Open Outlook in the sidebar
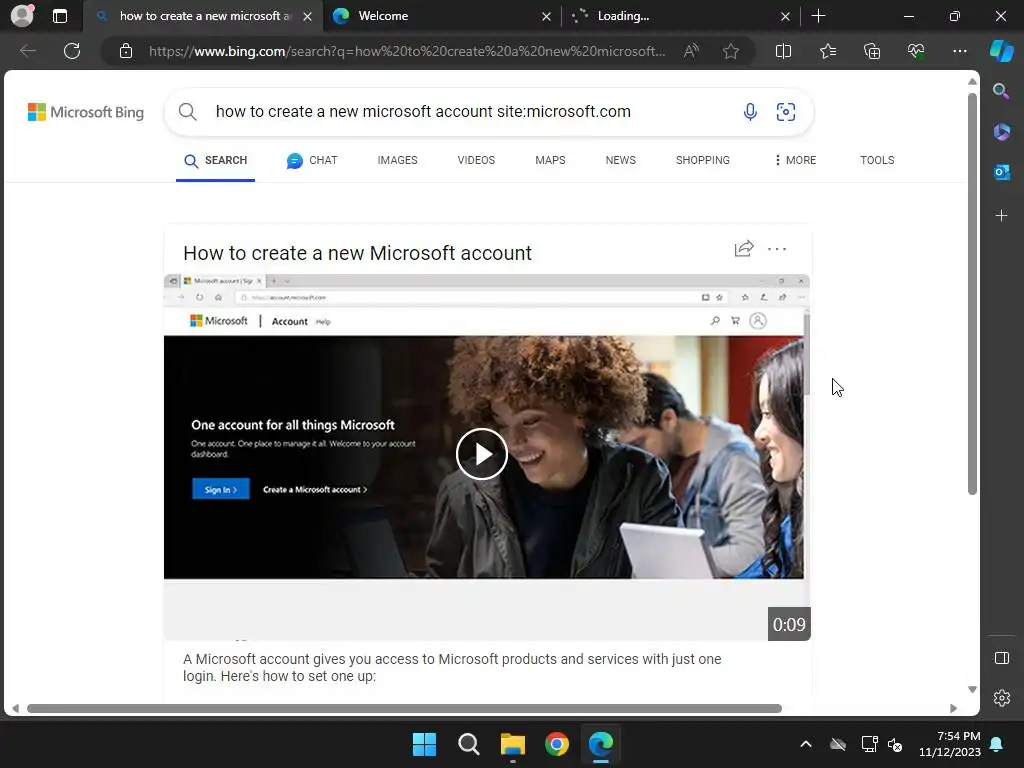Viewport: 1024px width, 768px height. point(1001,172)
